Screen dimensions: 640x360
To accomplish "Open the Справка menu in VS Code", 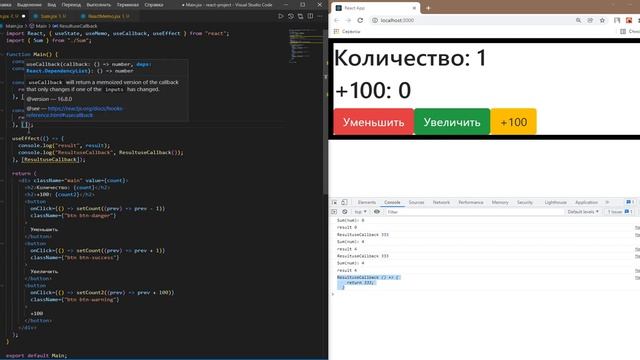I will click(x=154, y=5).
